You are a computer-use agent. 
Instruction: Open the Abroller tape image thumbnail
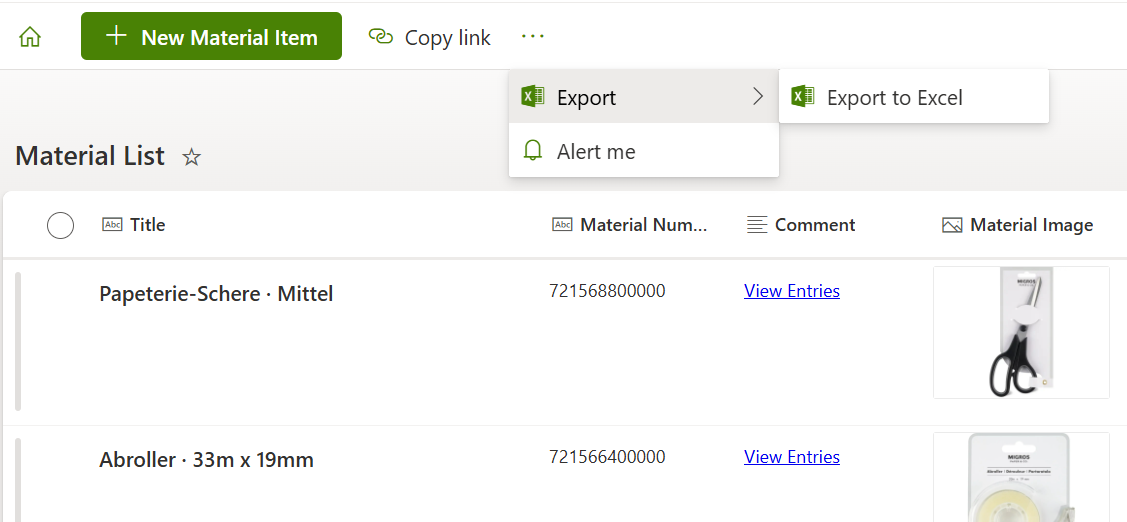(1021, 477)
